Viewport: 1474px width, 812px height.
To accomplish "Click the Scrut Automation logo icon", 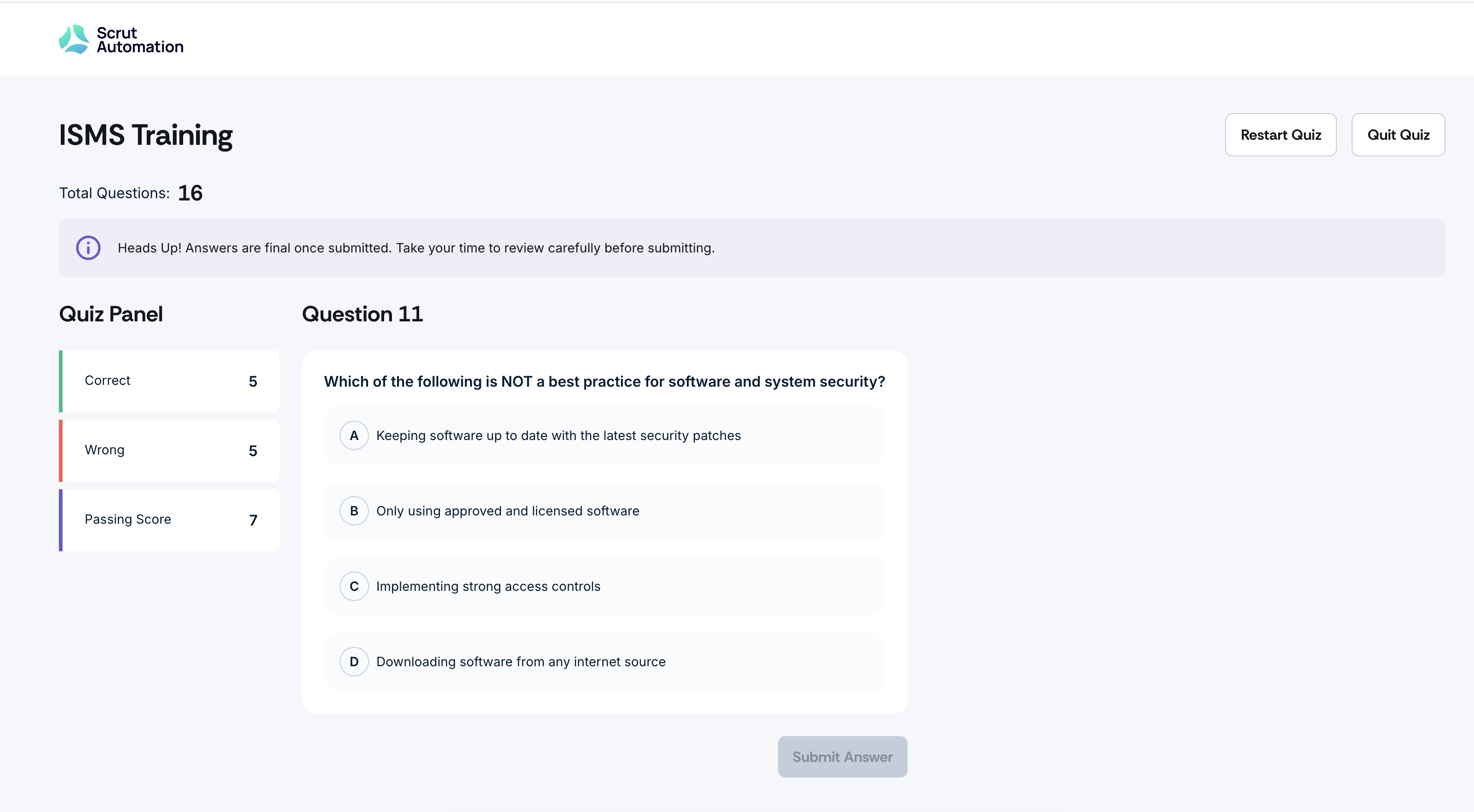I will pos(74,40).
